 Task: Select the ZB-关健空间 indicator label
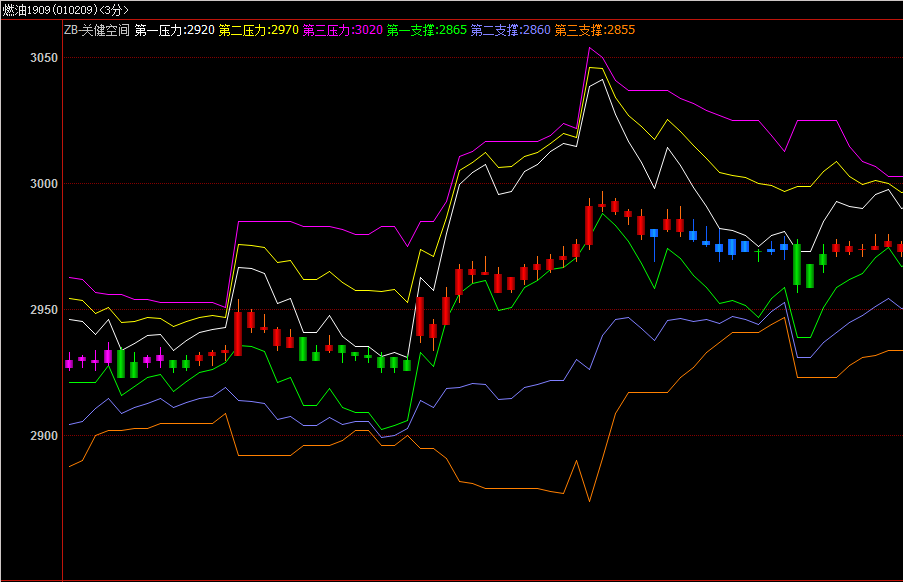point(97,30)
